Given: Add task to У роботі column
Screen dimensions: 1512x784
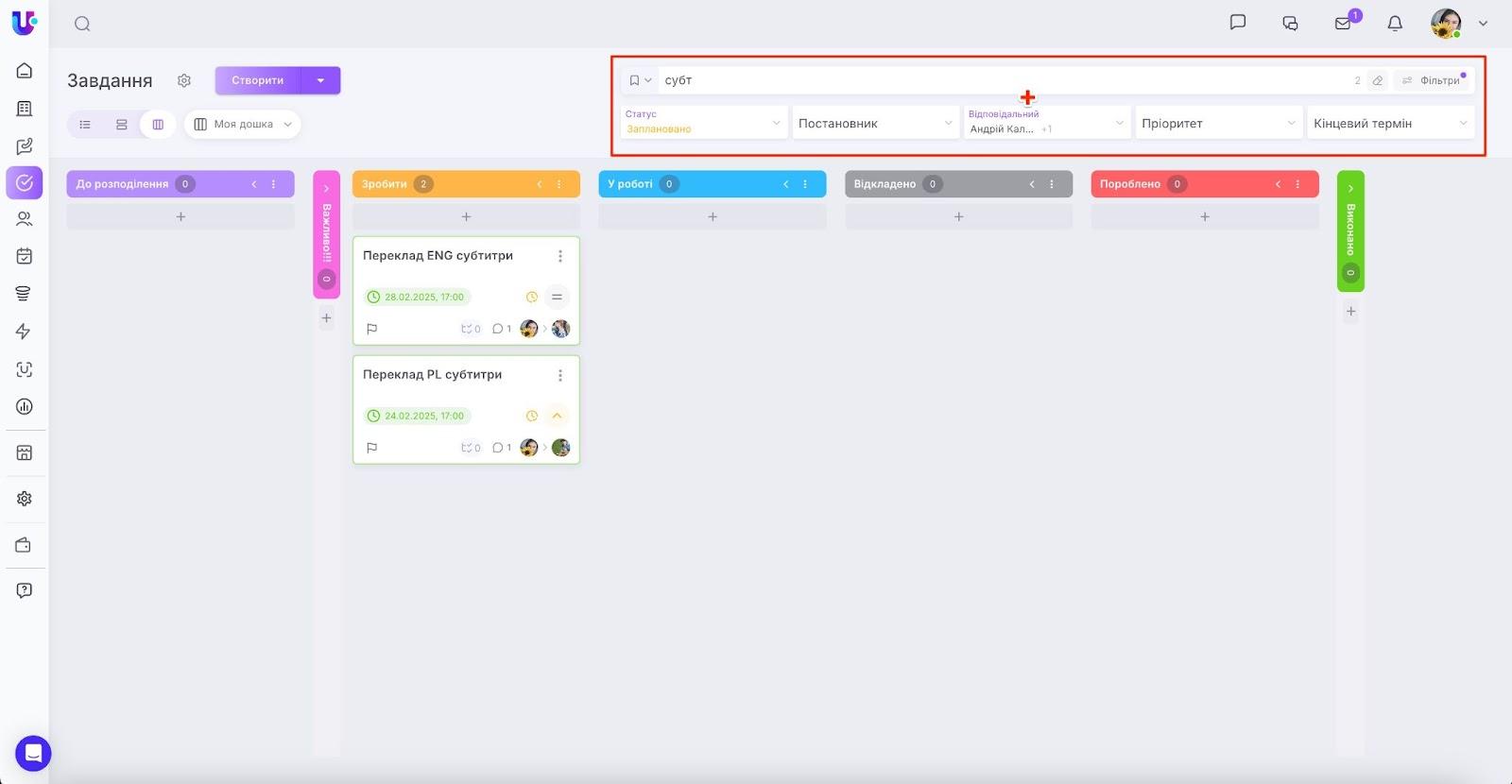Looking at the screenshot, I should click(x=713, y=216).
